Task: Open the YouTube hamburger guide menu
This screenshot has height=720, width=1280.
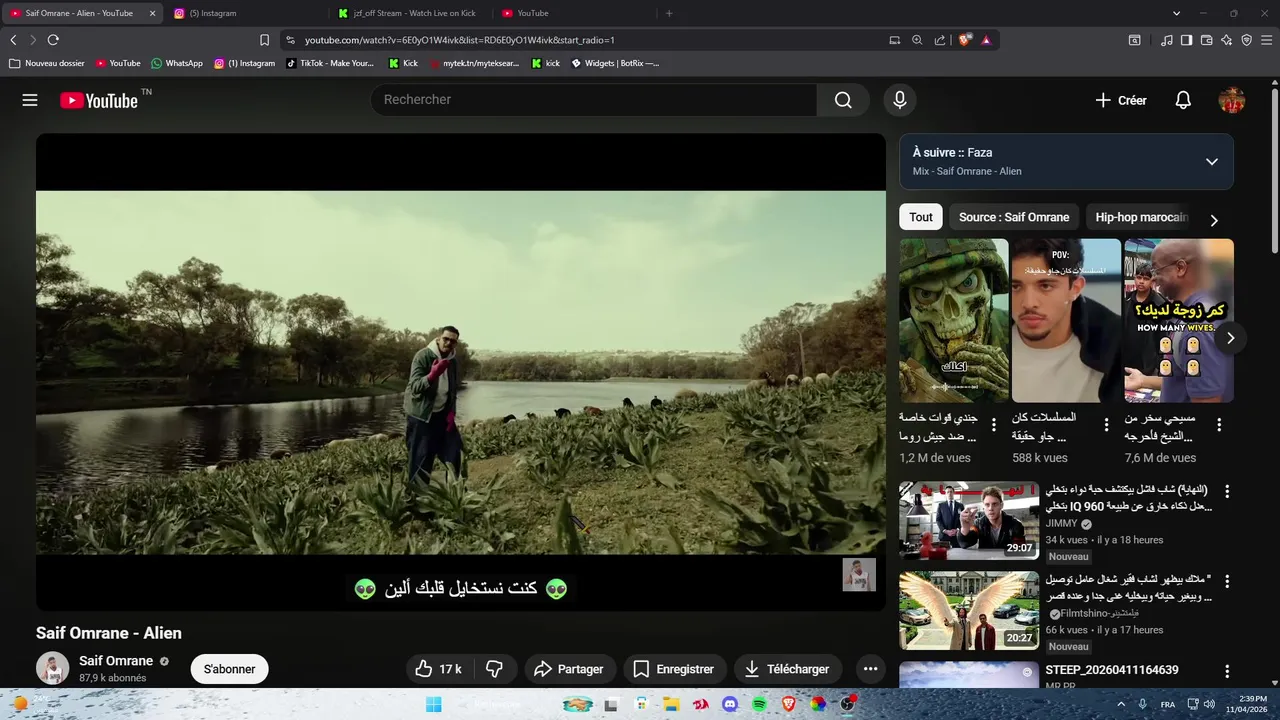Action: coord(30,100)
